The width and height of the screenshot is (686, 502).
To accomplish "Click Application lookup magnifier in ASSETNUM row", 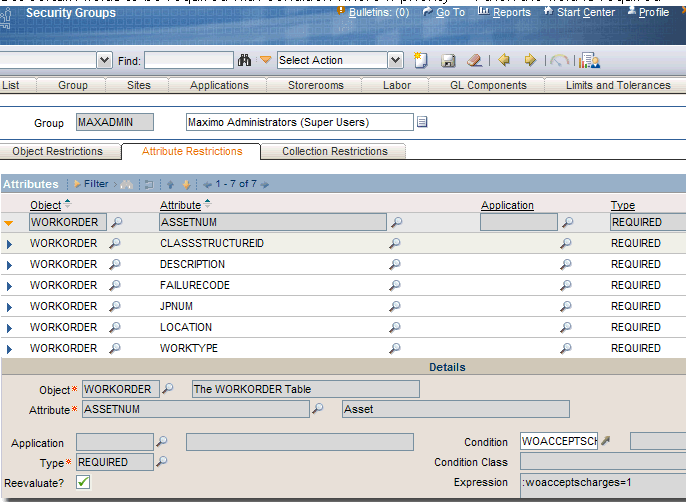I will (x=567, y=222).
